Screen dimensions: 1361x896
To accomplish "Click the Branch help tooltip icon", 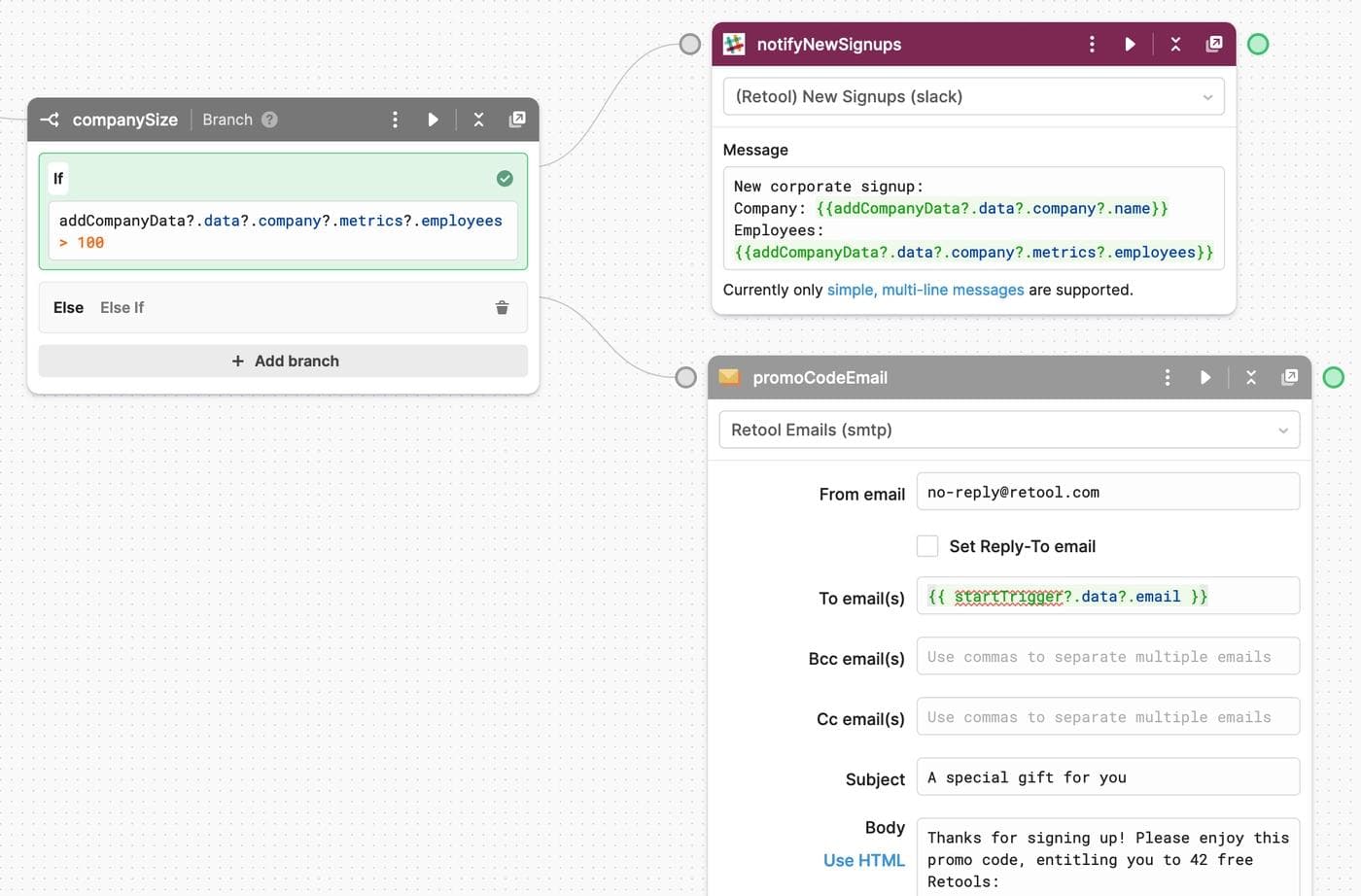I will point(267,119).
